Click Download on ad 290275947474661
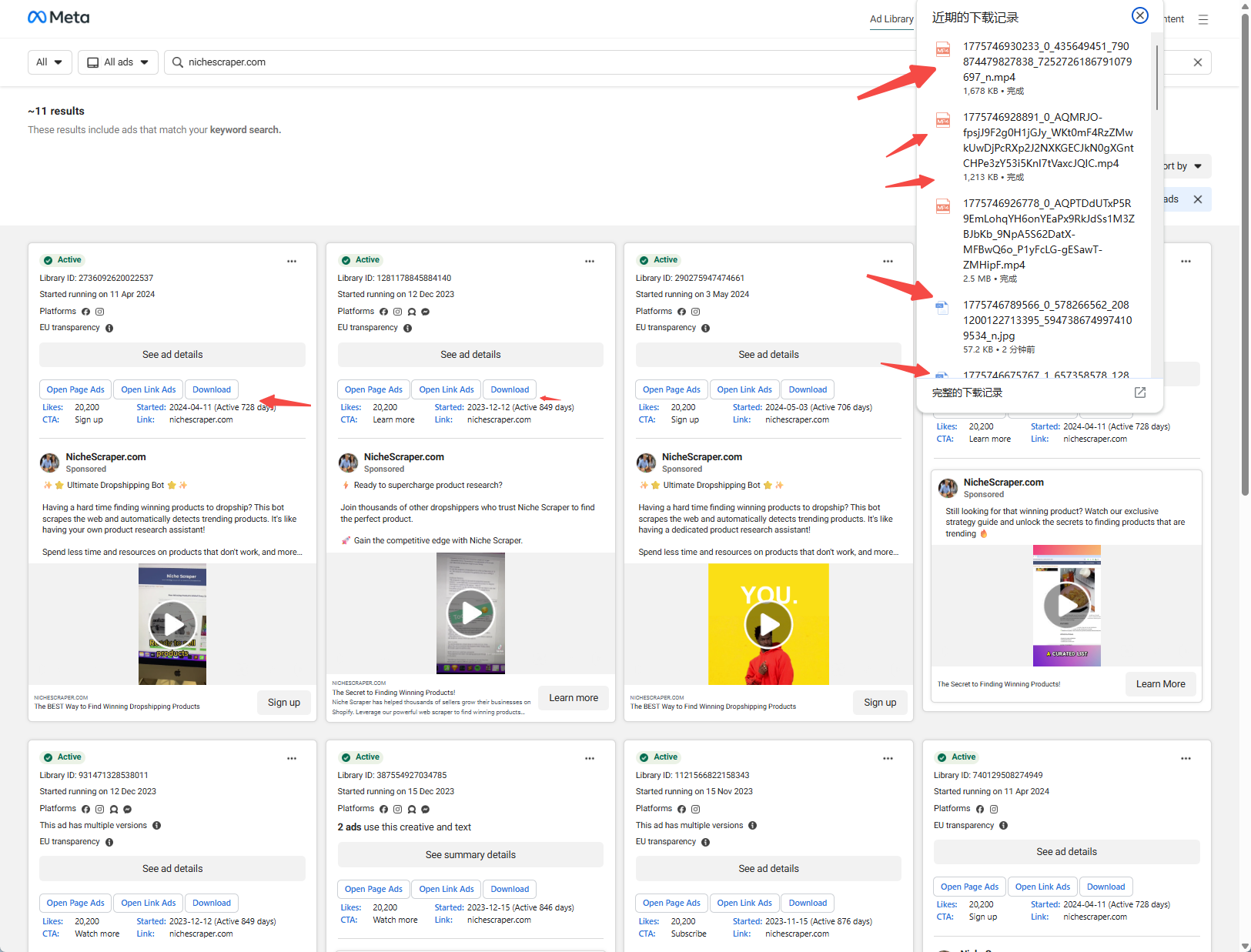This screenshot has height=952, width=1251. click(x=808, y=389)
